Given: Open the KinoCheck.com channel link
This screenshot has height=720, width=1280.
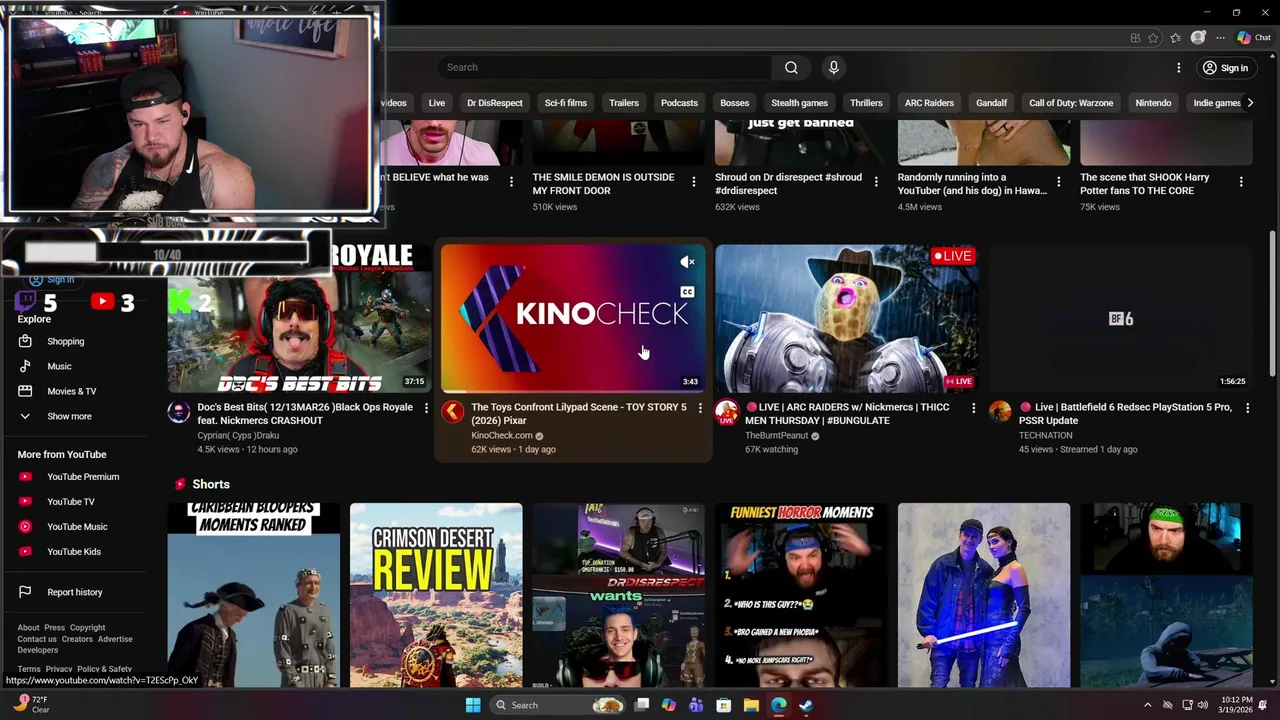Looking at the screenshot, I should 502,436.
